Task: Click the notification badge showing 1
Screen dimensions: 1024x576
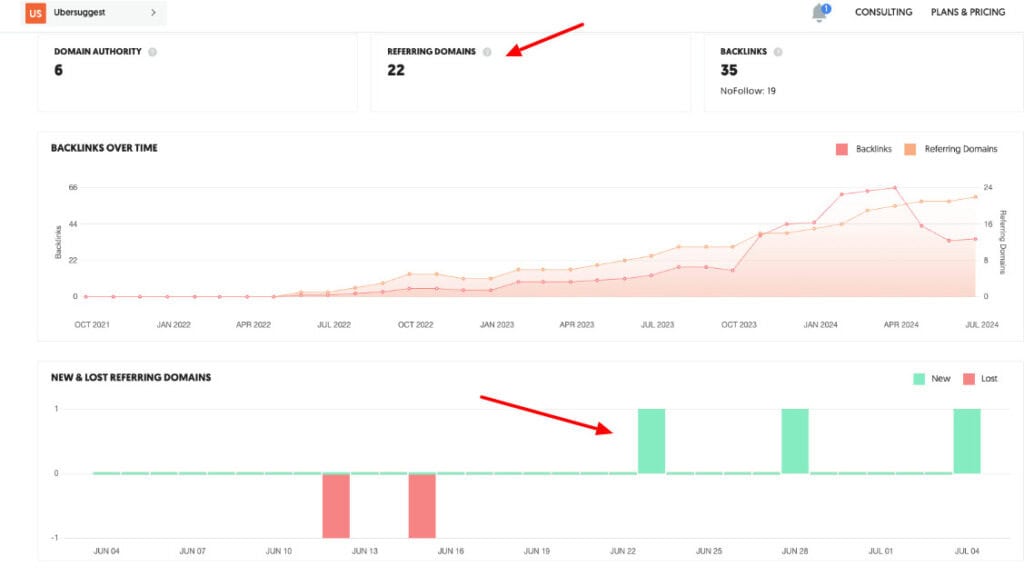Action: pos(826,6)
